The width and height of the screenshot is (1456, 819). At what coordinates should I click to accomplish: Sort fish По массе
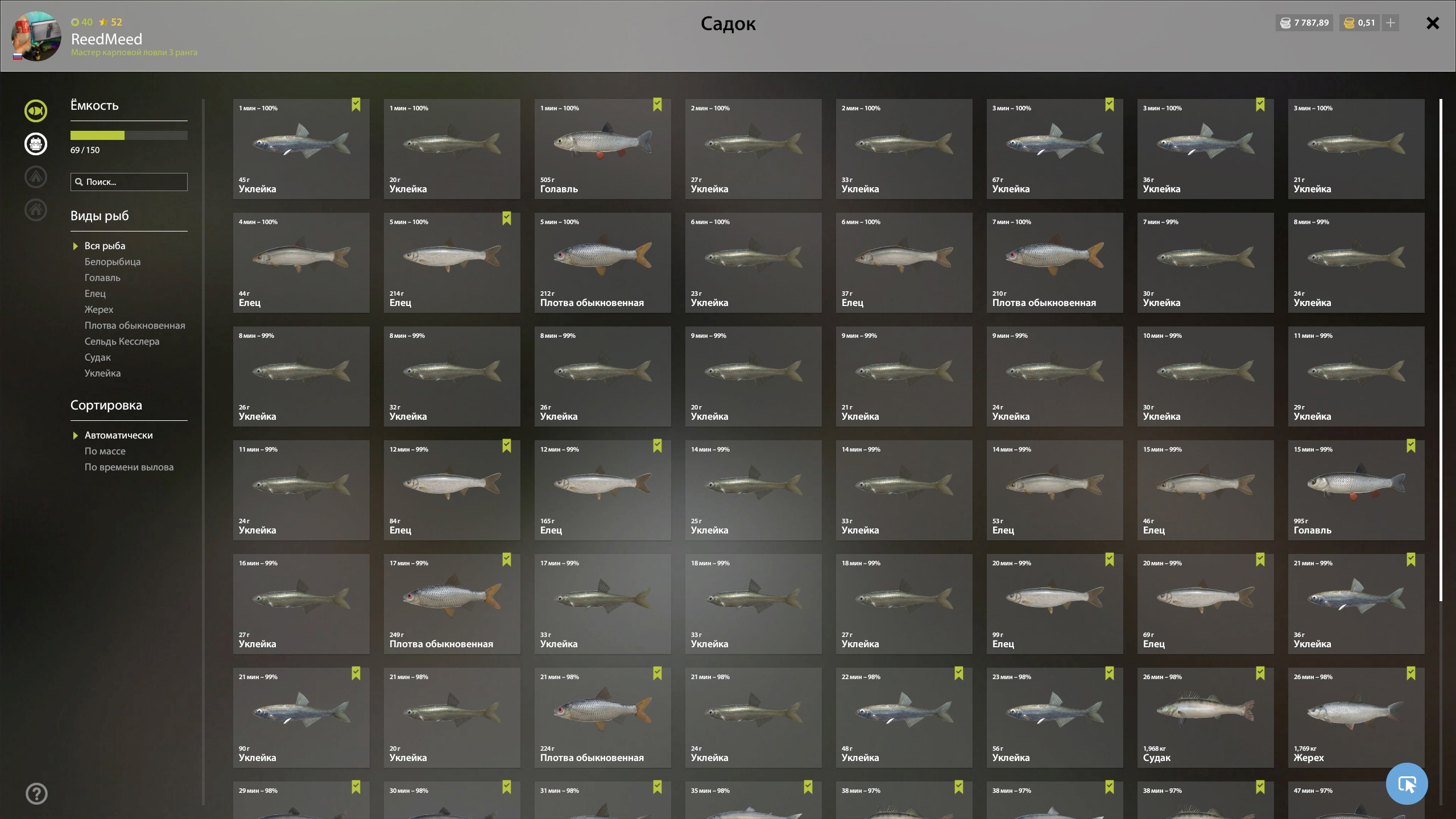click(x=105, y=451)
